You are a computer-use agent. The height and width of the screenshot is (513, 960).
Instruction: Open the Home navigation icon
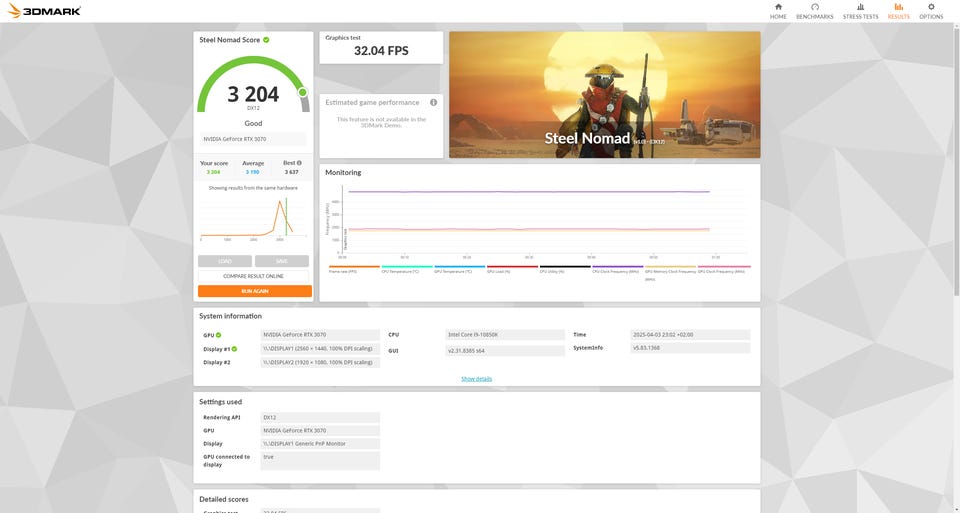[x=778, y=11]
